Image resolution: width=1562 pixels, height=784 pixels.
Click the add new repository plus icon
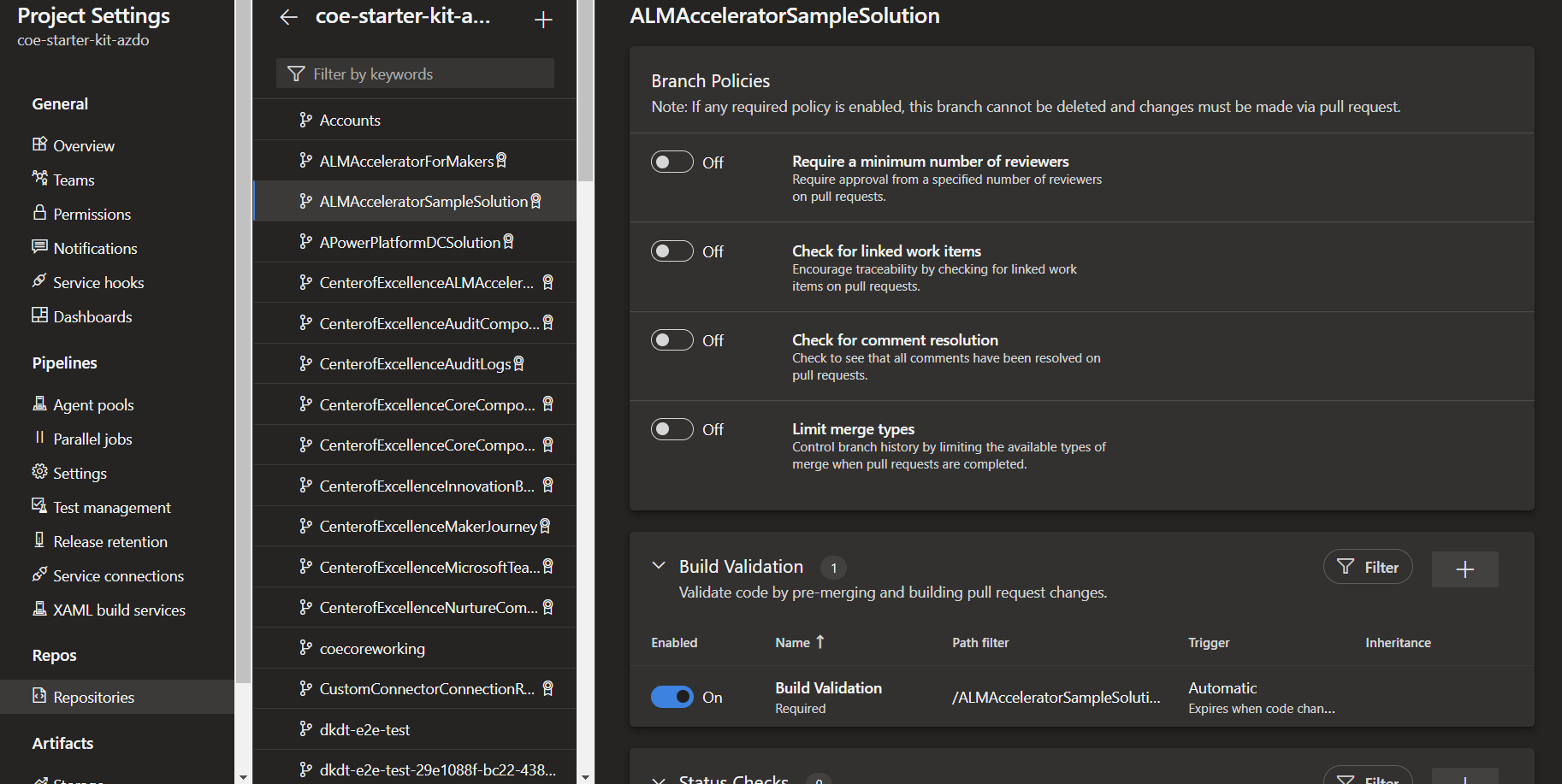click(543, 18)
